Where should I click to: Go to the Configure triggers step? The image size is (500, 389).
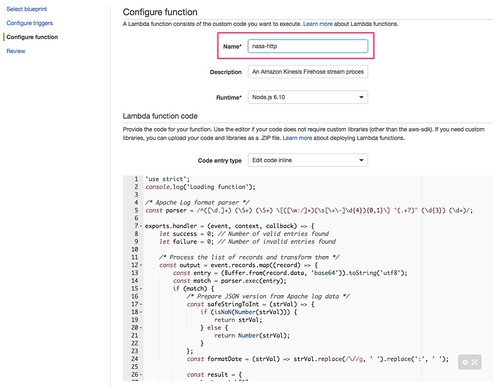point(30,23)
